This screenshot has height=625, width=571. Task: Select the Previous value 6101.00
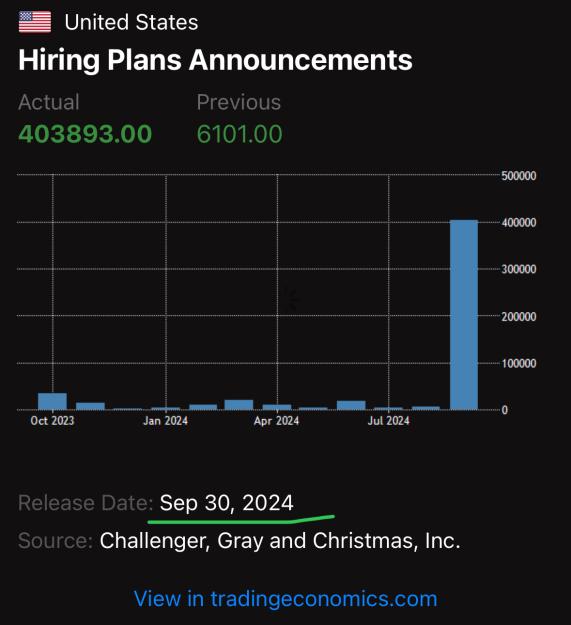pyautogui.click(x=239, y=134)
